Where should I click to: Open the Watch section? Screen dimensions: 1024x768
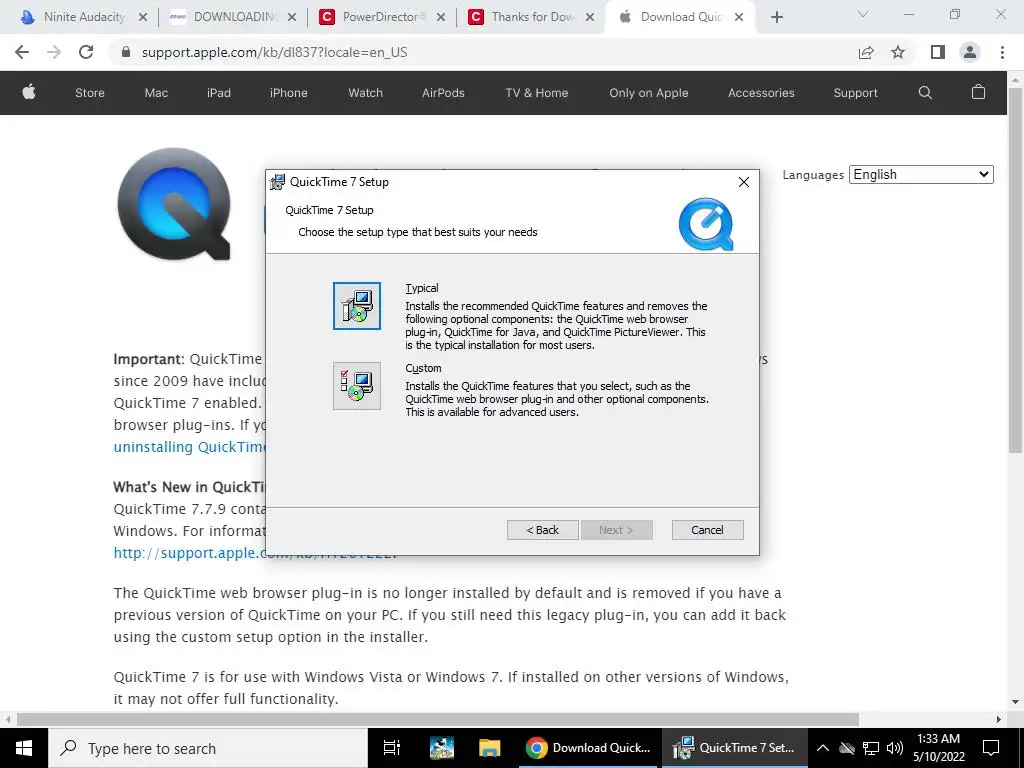(x=366, y=93)
